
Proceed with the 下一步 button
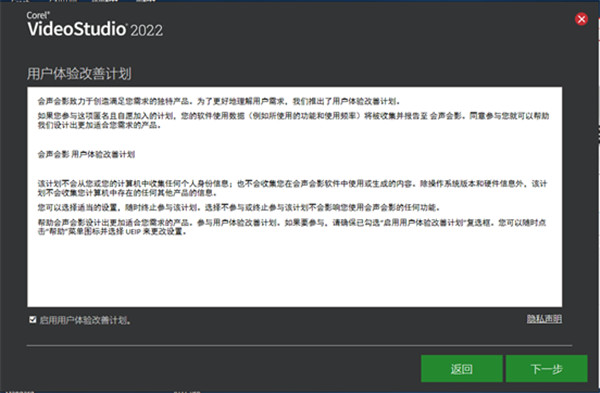click(x=546, y=369)
